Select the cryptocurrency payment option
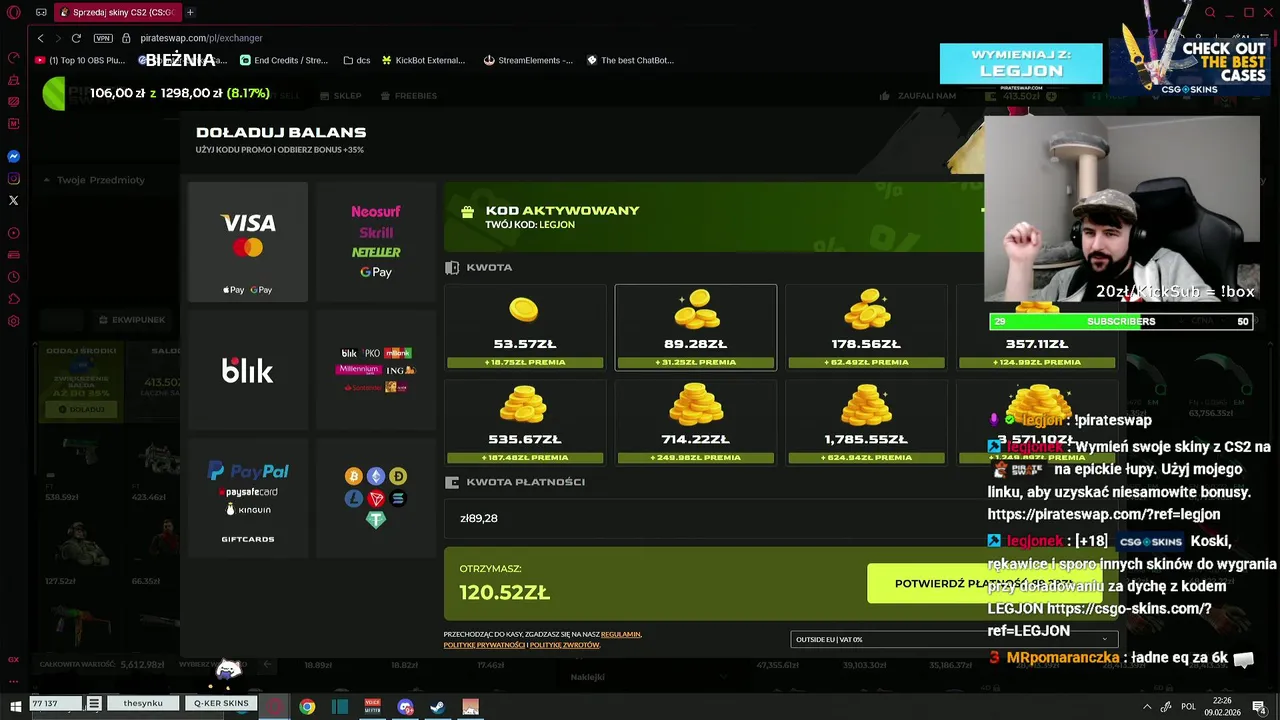 376,498
